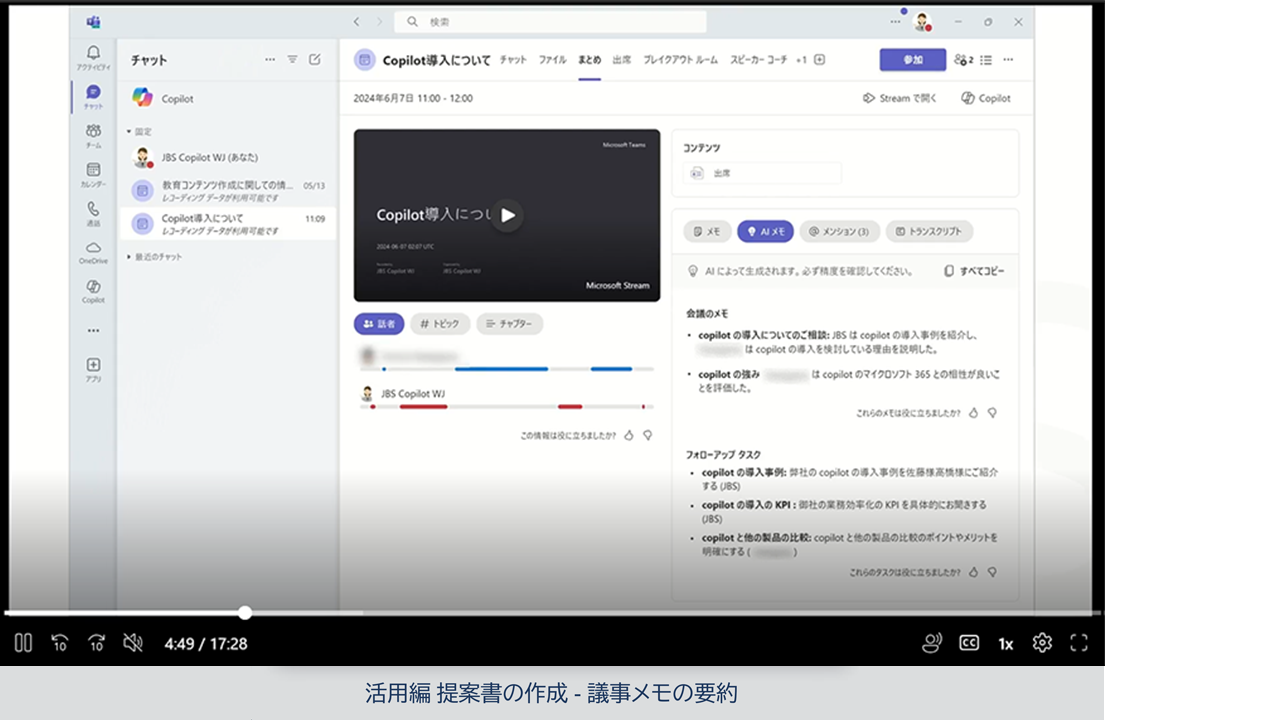This screenshot has height=720, width=1280.
Task: Click the fullscreen icon in video player
Action: [x=1078, y=643]
